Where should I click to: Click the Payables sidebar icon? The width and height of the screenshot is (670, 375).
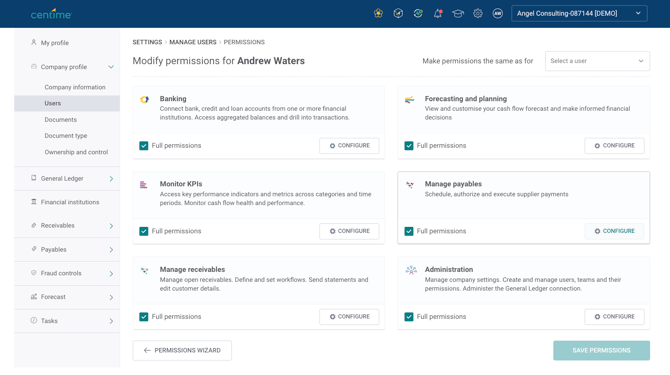point(34,249)
